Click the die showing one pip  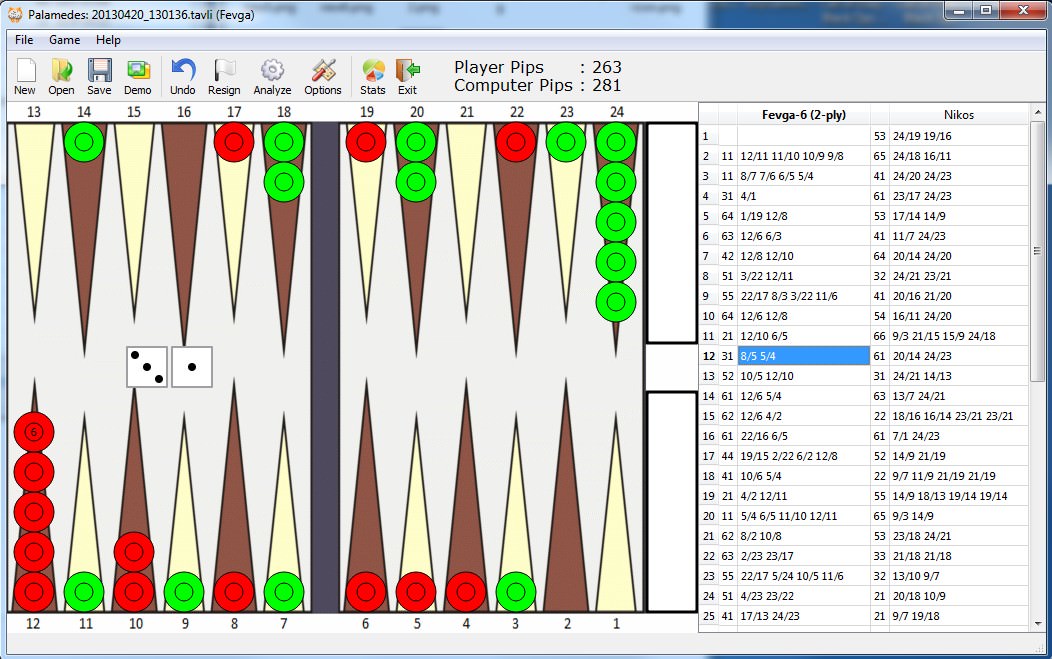192,367
